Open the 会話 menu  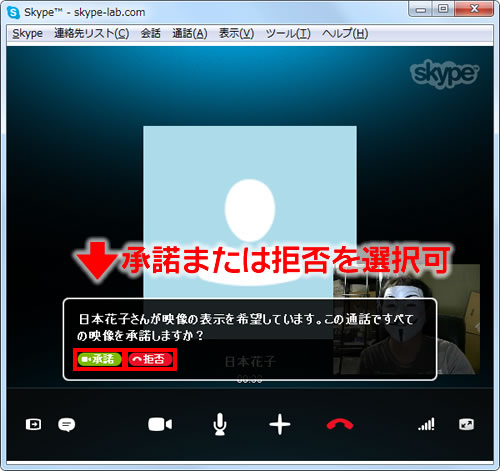(x=150, y=33)
